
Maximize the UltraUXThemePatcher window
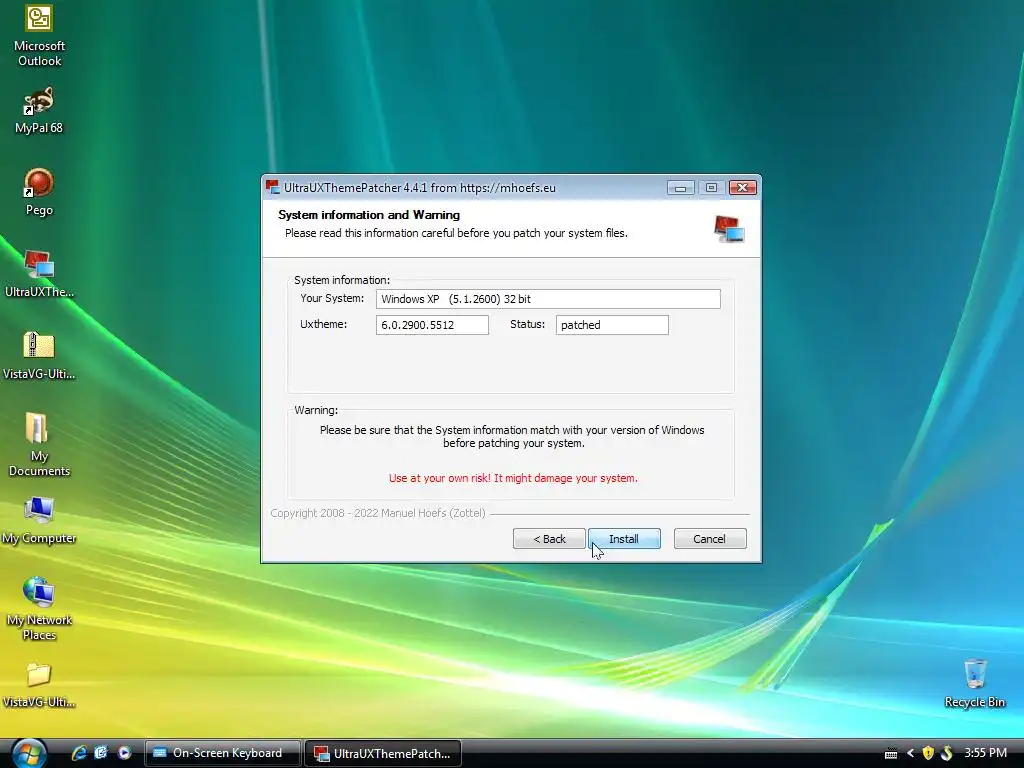[x=711, y=188]
